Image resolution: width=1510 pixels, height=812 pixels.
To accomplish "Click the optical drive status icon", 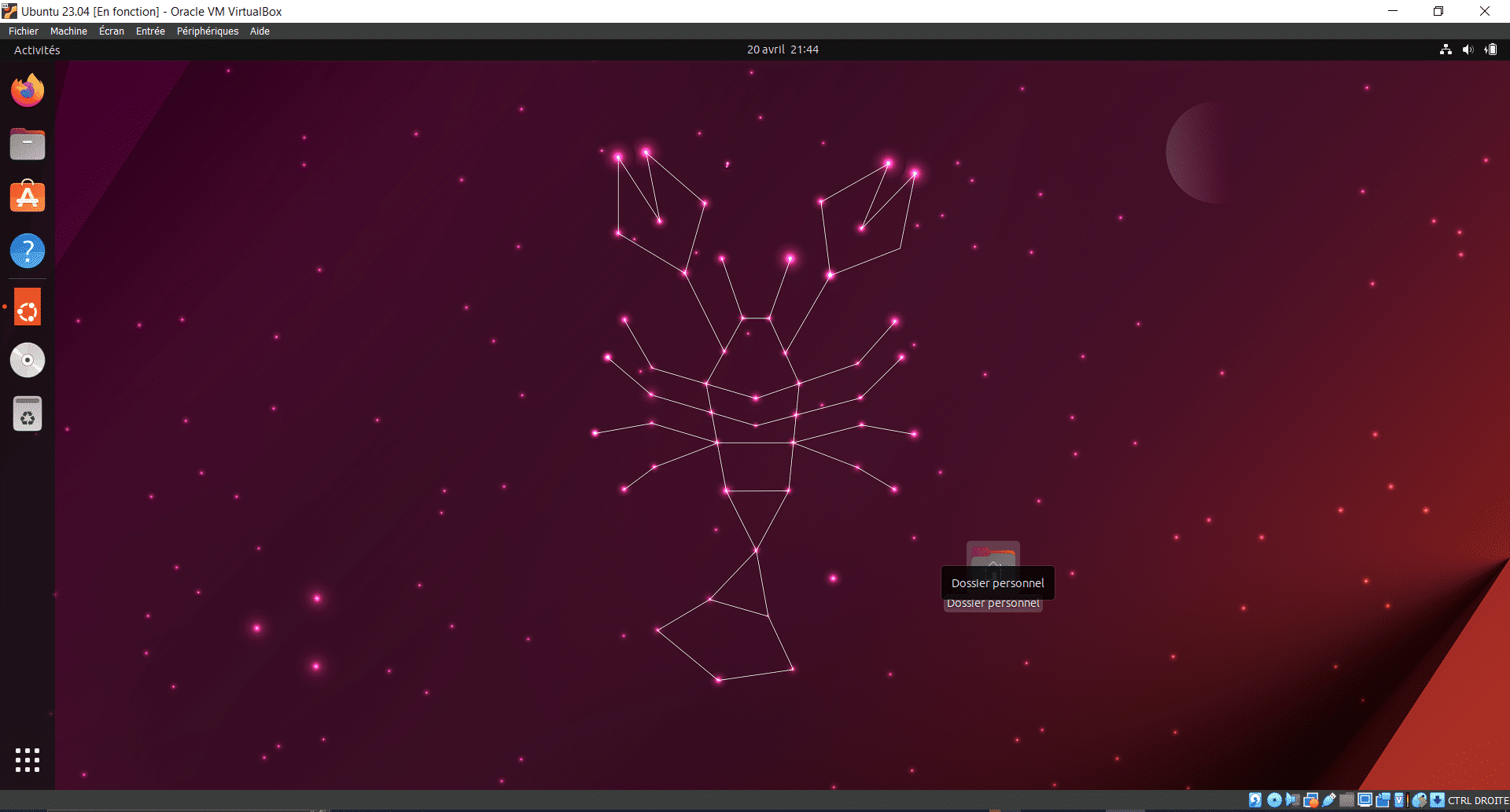I will 1274,799.
